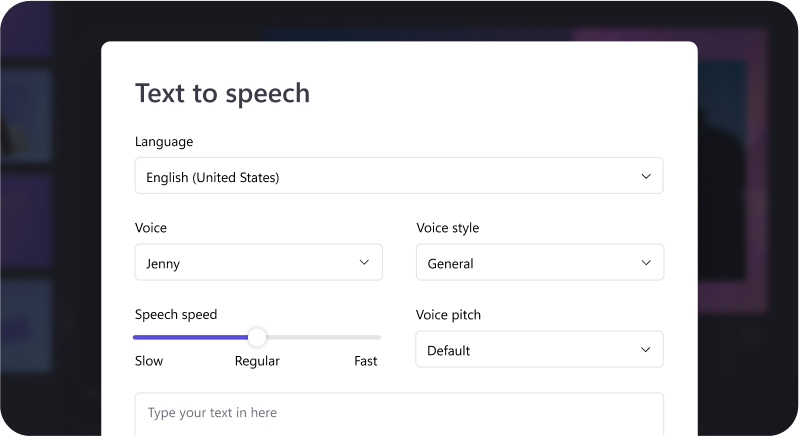Focus the "Type your text in here" field
The height and width of the screenshot is (436, 799).
[x=398, y=413]
